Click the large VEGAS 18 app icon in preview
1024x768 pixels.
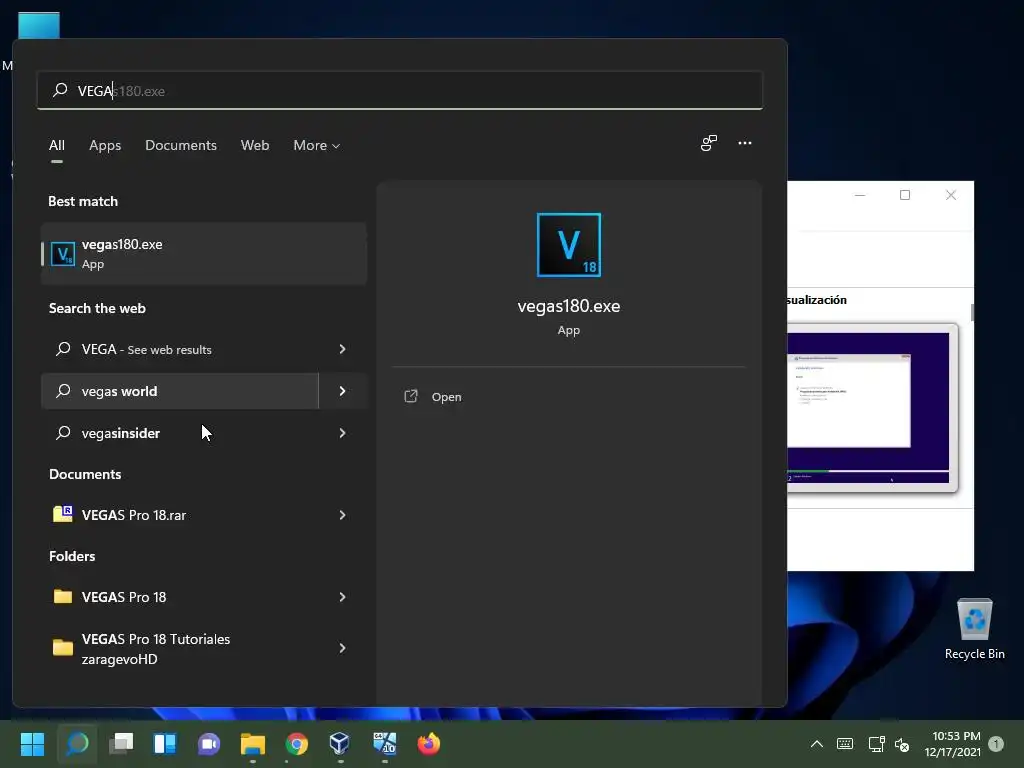tap(568, 245)
